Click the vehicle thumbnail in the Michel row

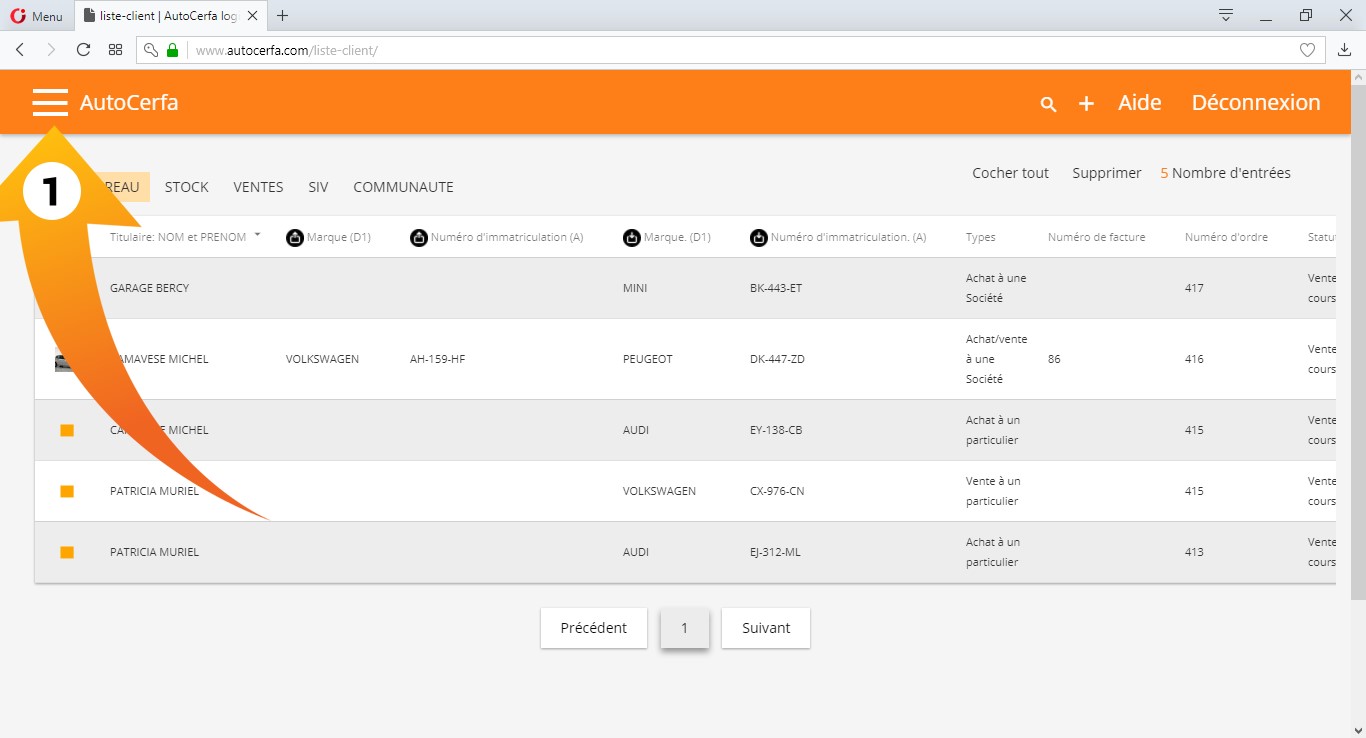tap(63, 362)
